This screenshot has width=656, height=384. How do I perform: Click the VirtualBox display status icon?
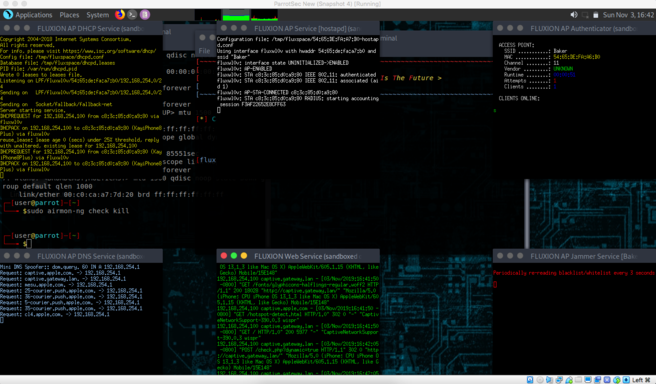[x=588, y=380]
